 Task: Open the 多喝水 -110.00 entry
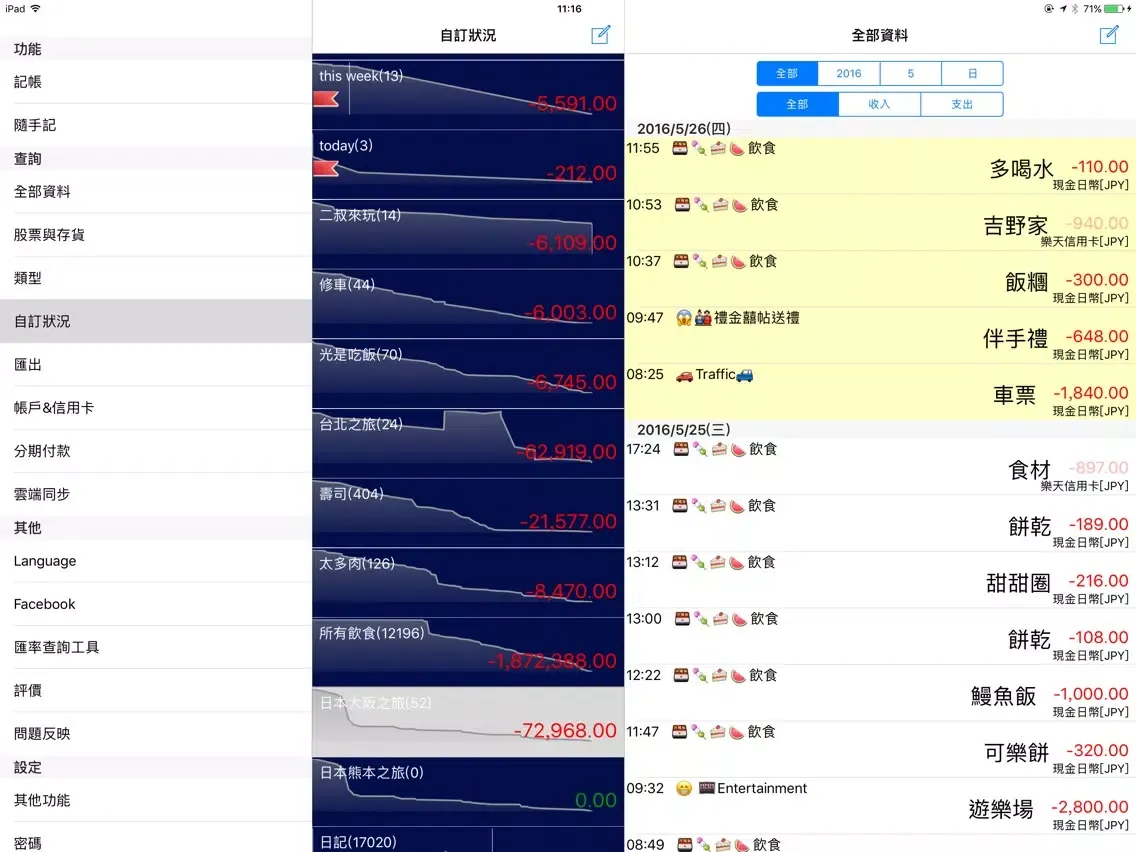click(x=880, y=165)
